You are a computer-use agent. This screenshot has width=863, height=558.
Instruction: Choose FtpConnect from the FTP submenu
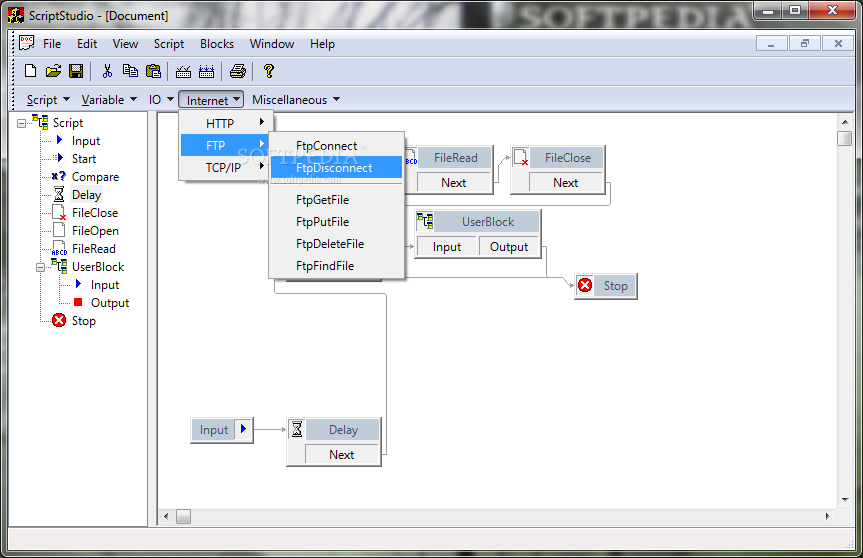pos(337,146)
